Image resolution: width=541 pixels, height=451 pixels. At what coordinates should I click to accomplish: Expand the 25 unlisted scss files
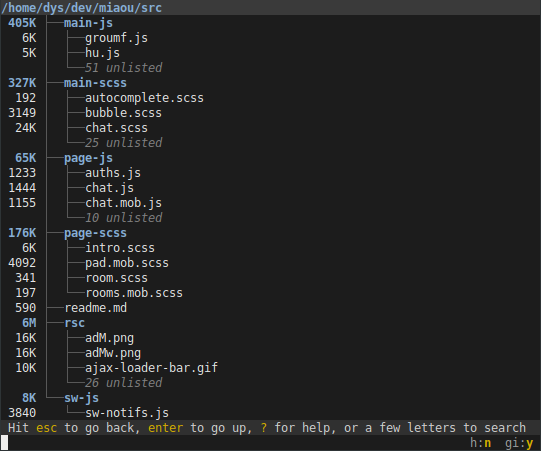tap(124, 143)
